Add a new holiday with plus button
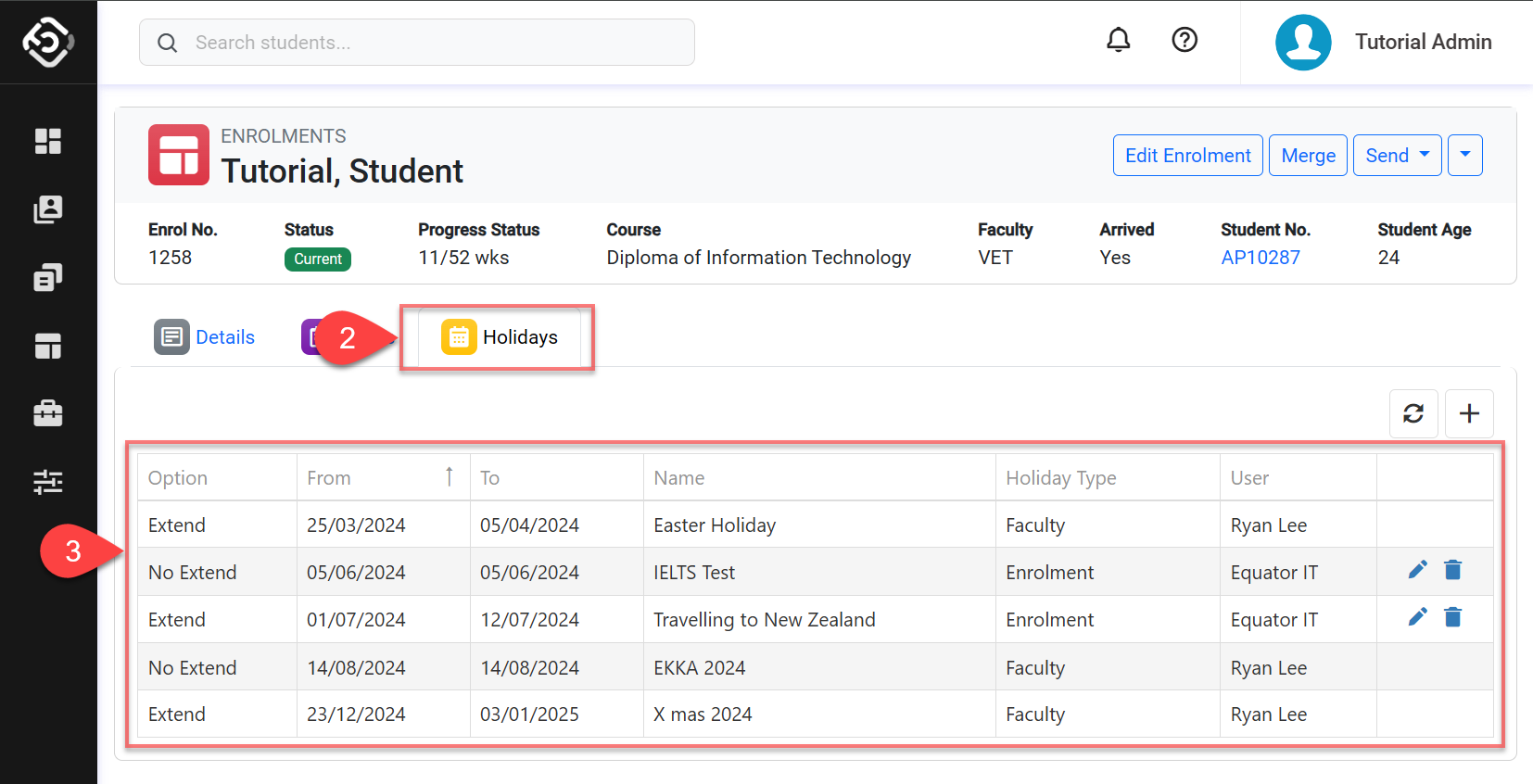This screenshot has height=784, width=1533. point(1469,413)
